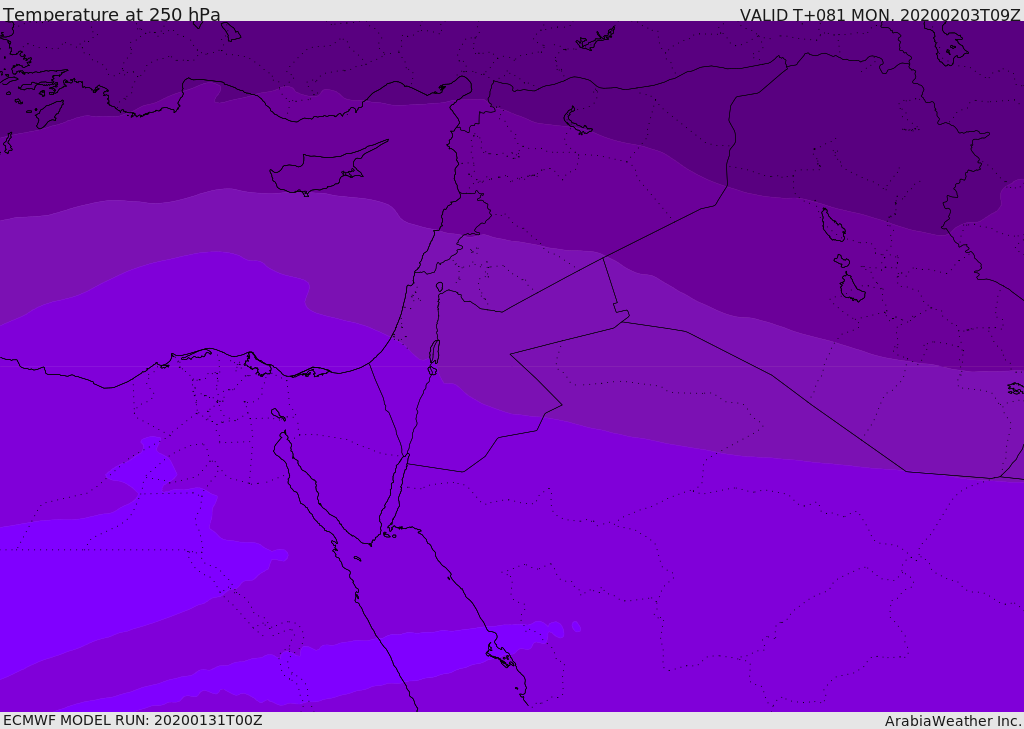Viewport: 1024px width, 729px height.
Task: Click 'ECMWF MODEL RUN: 20200131T00Z' text
Action: (133, 720)
